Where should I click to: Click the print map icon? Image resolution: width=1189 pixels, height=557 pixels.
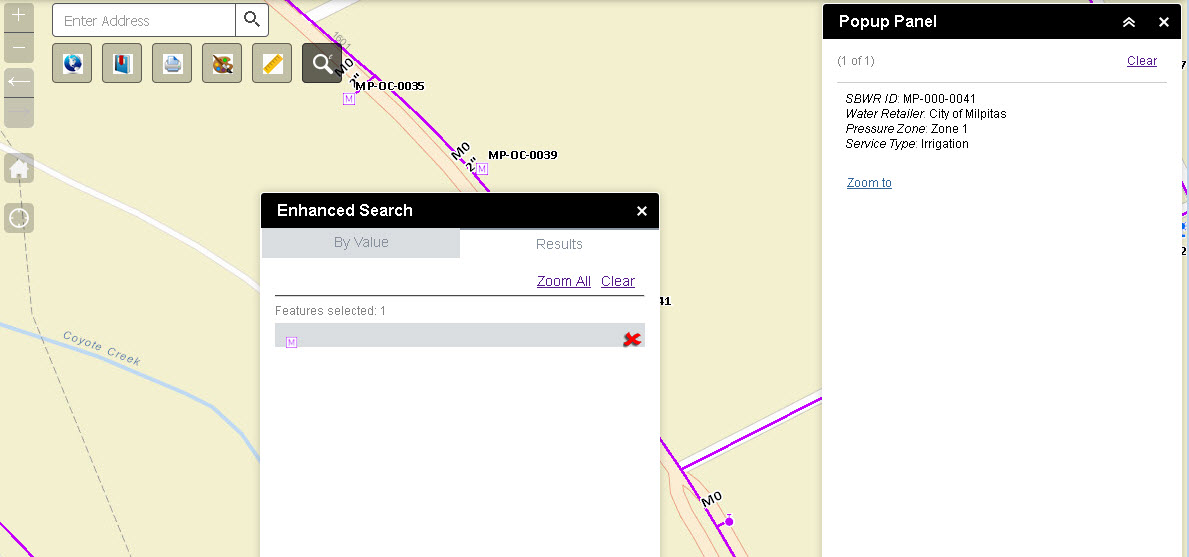172,64
